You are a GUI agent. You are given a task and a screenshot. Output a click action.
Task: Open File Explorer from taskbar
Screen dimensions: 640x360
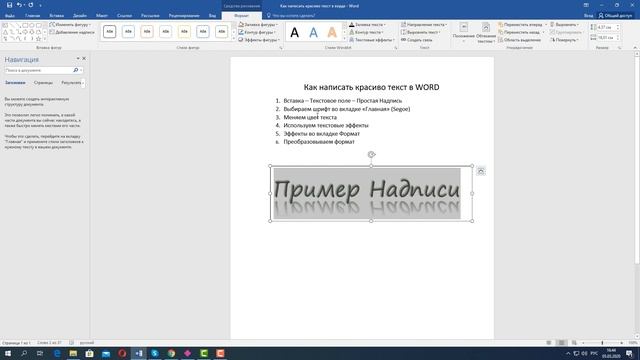(73, 353)
